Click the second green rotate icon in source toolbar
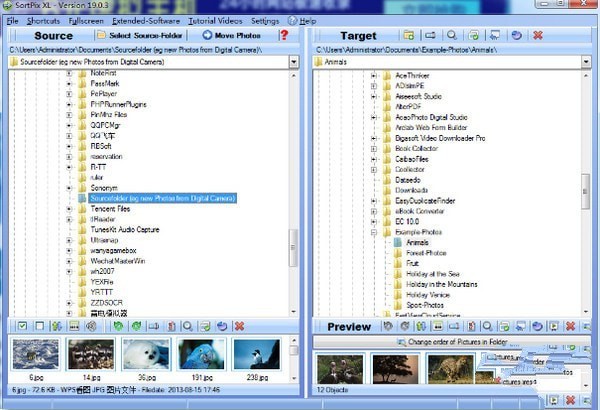The image size is (600, 410). tap(136, 326)
